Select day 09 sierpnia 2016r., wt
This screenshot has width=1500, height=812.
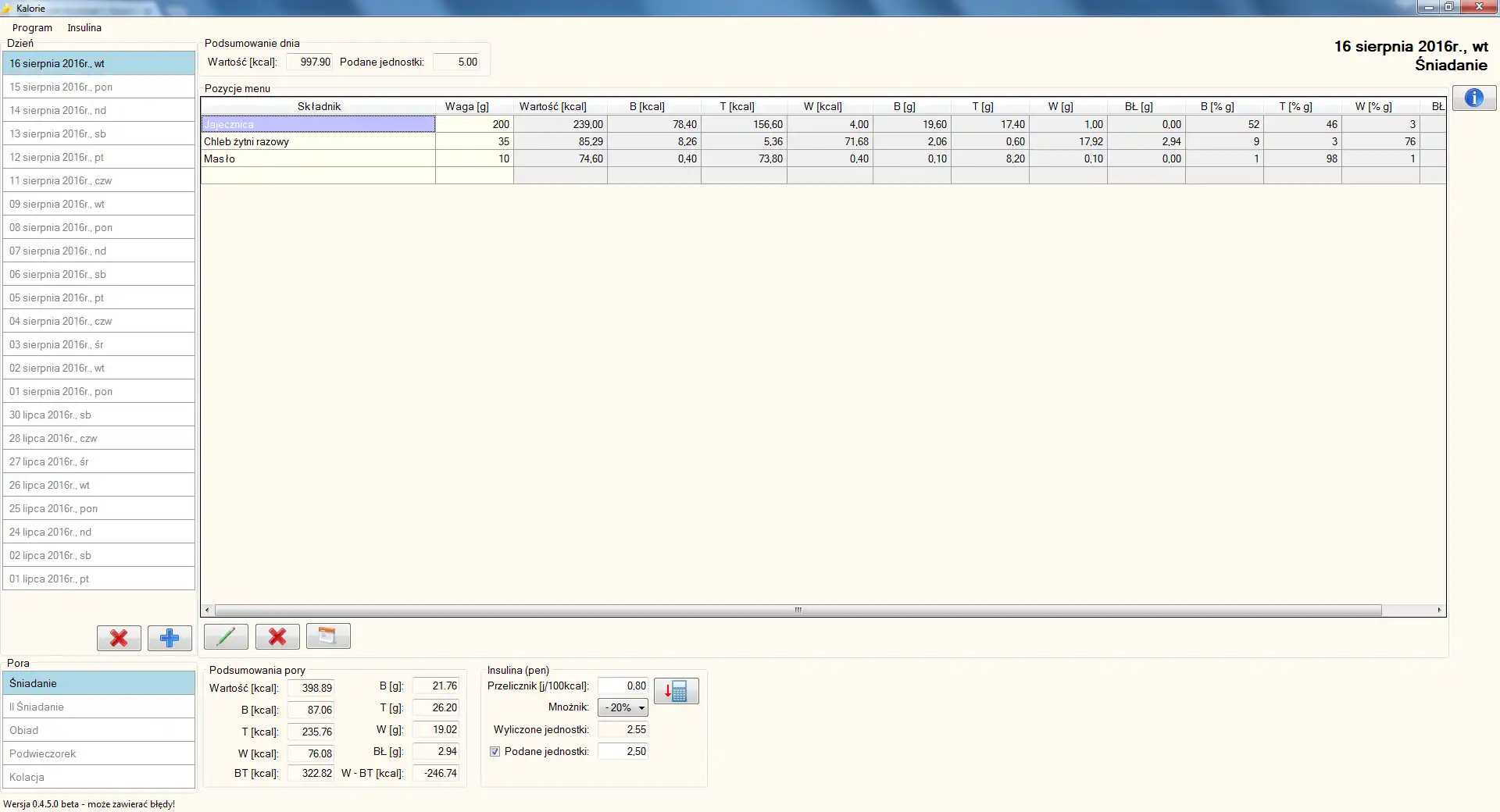98,204
